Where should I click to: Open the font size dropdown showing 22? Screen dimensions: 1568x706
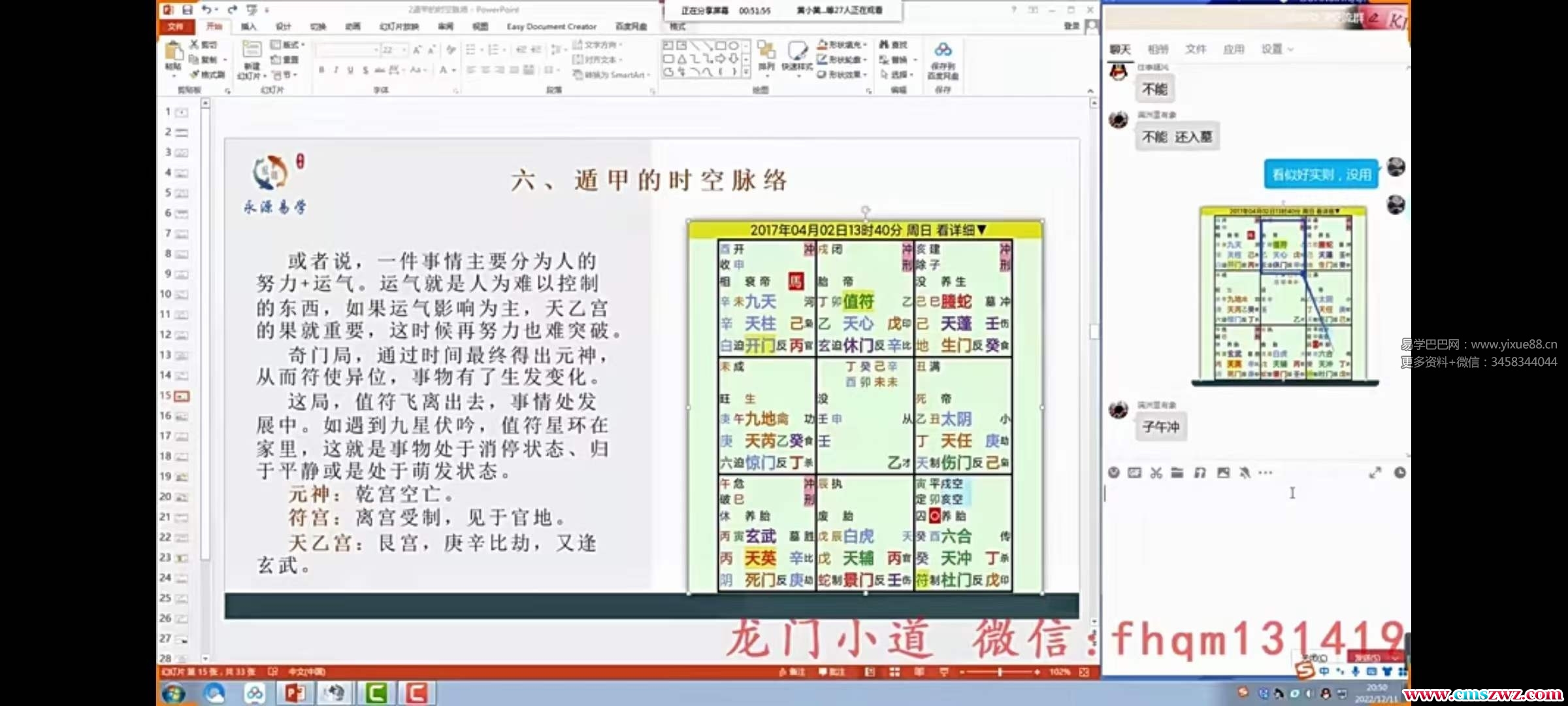[405, 50]
